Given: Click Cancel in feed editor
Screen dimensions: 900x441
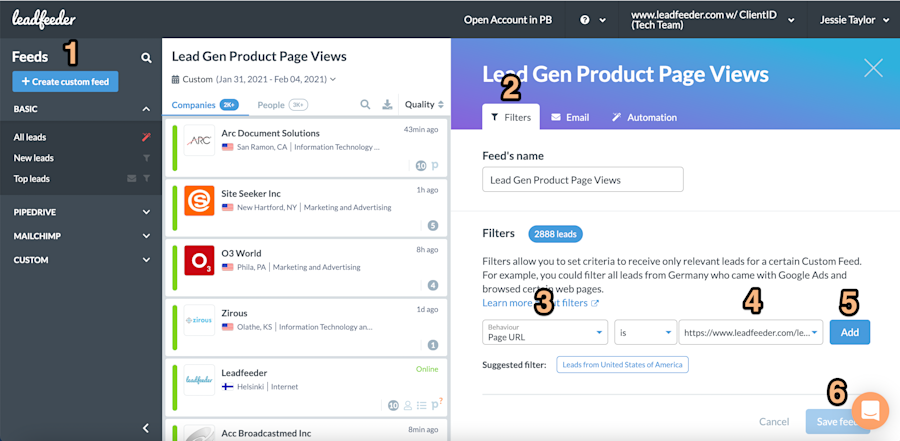Looking at the screenshot, I should coord(774,421).
